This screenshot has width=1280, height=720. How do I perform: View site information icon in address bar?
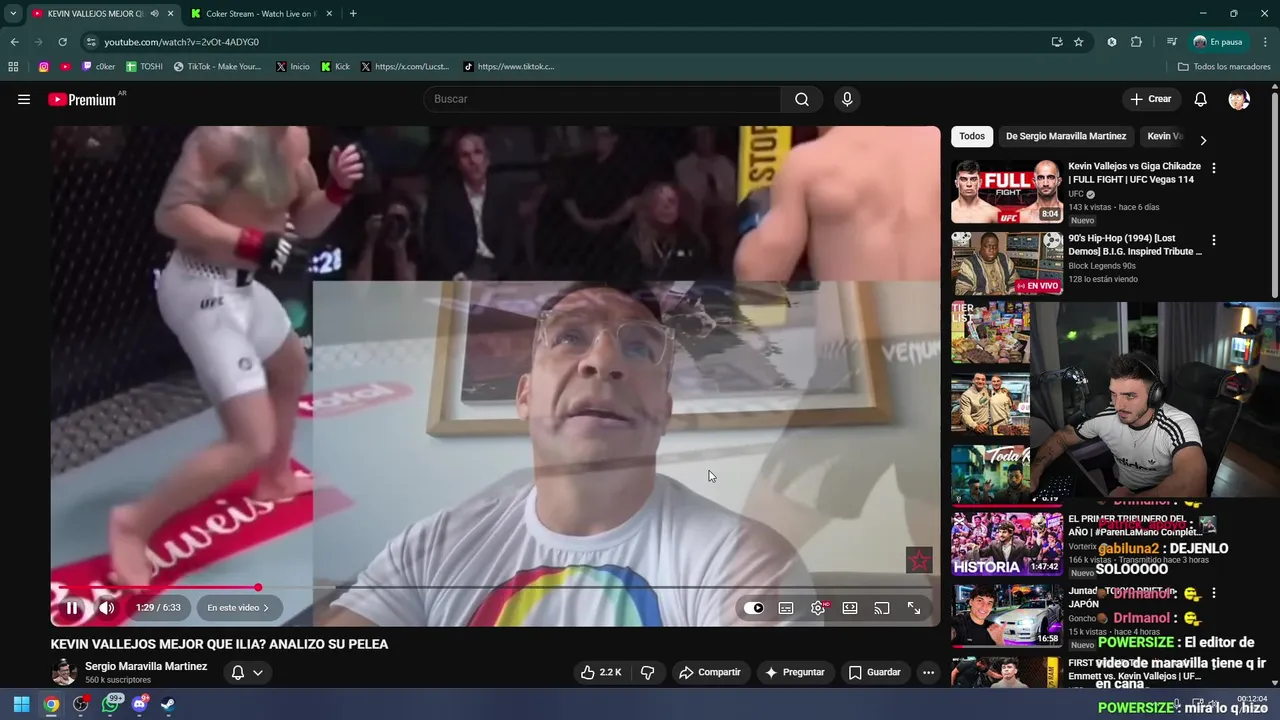click(x=91, y=42)
